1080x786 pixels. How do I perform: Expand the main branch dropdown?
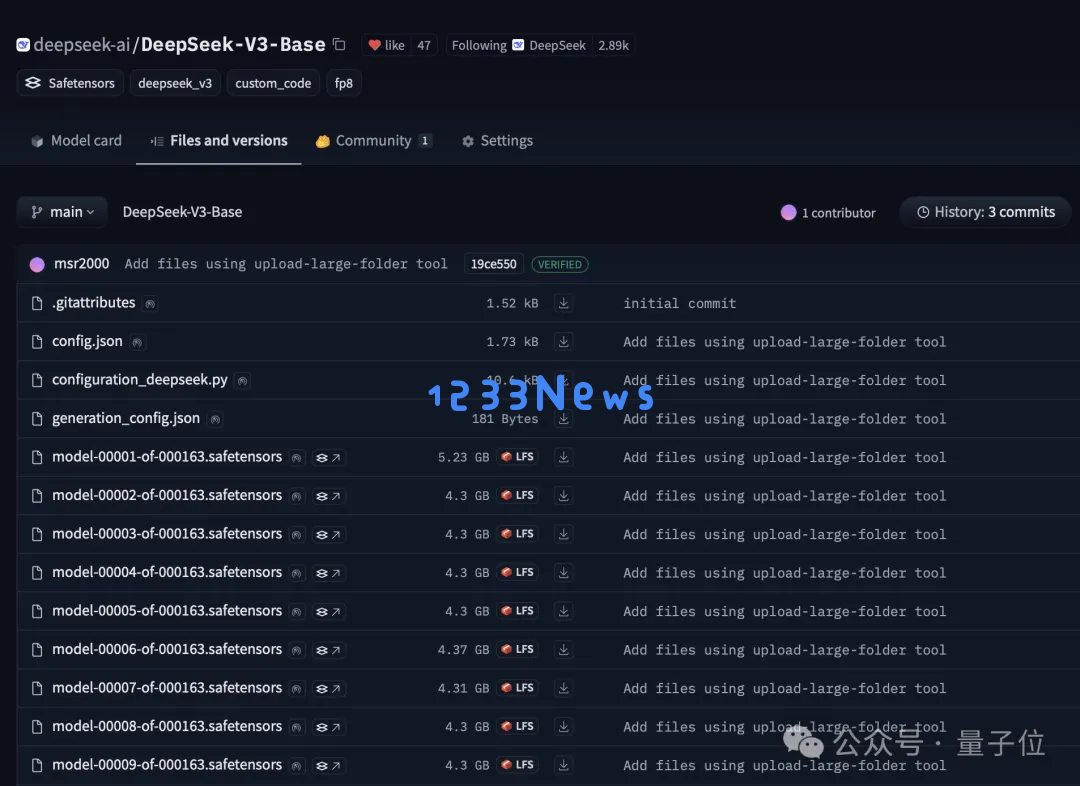pos(62,212)
